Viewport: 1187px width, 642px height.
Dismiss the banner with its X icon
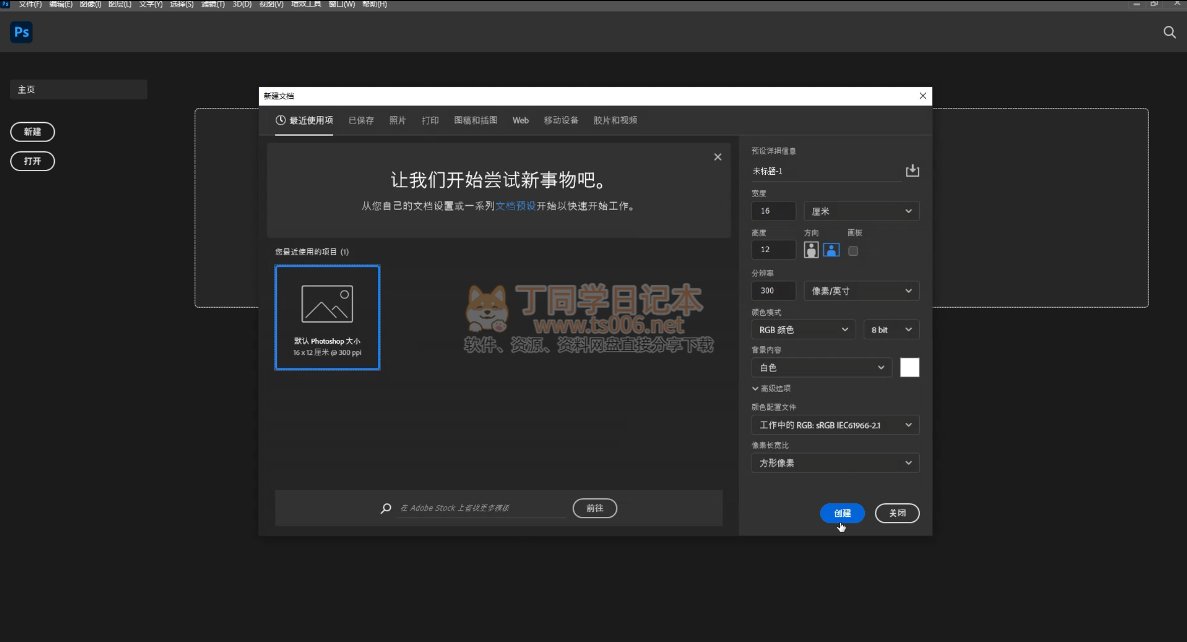coord(717,157)
